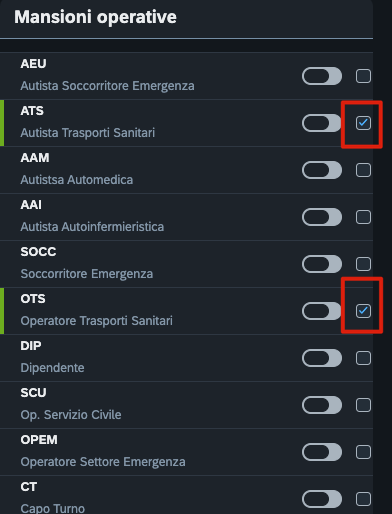Switch on the OPEM Operatore Settore Emergenza toggle
This screenshot has width=392, height=514.
coord(322,452)
